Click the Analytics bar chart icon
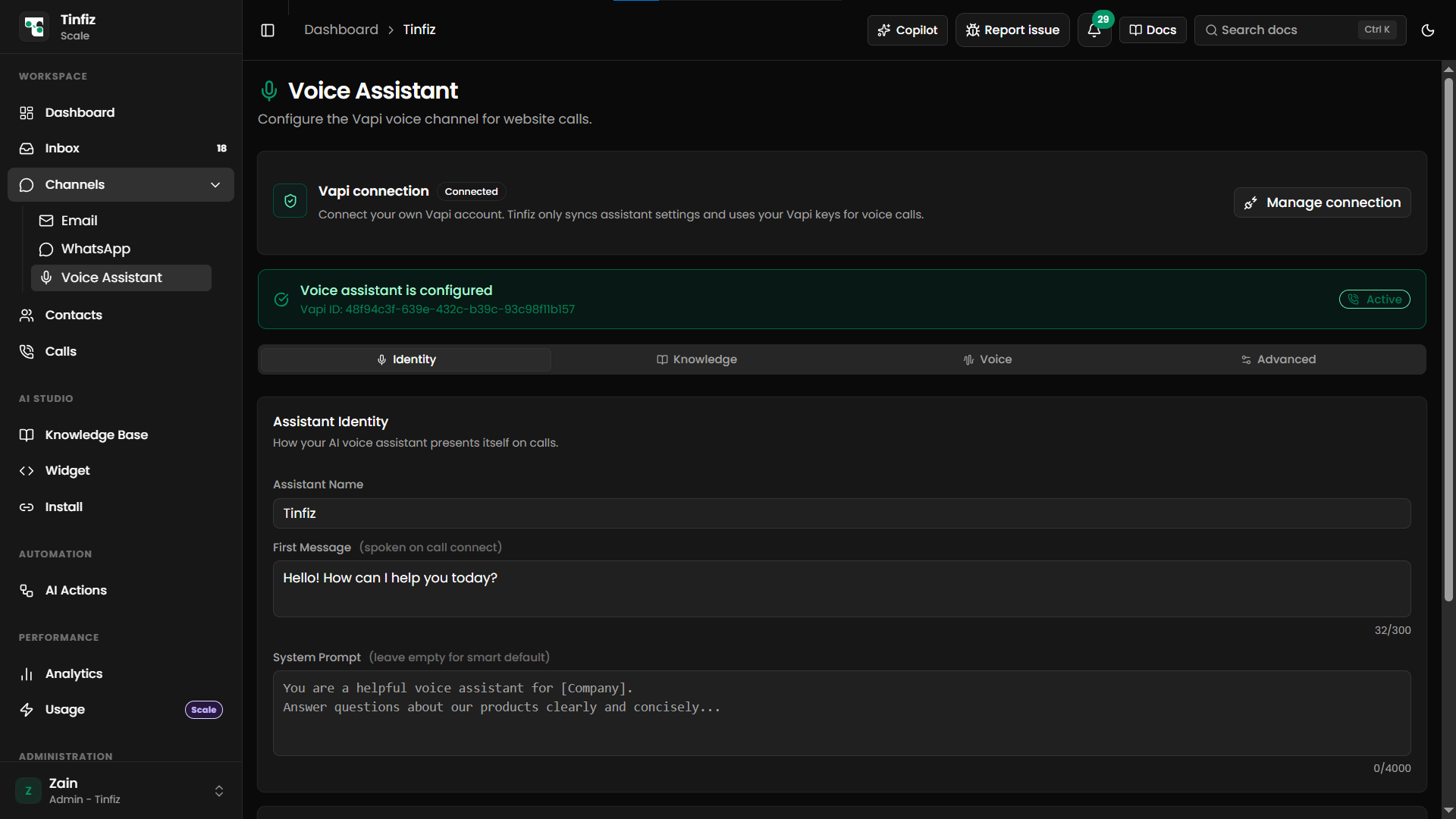1456x819 pixels. [27, 674]
